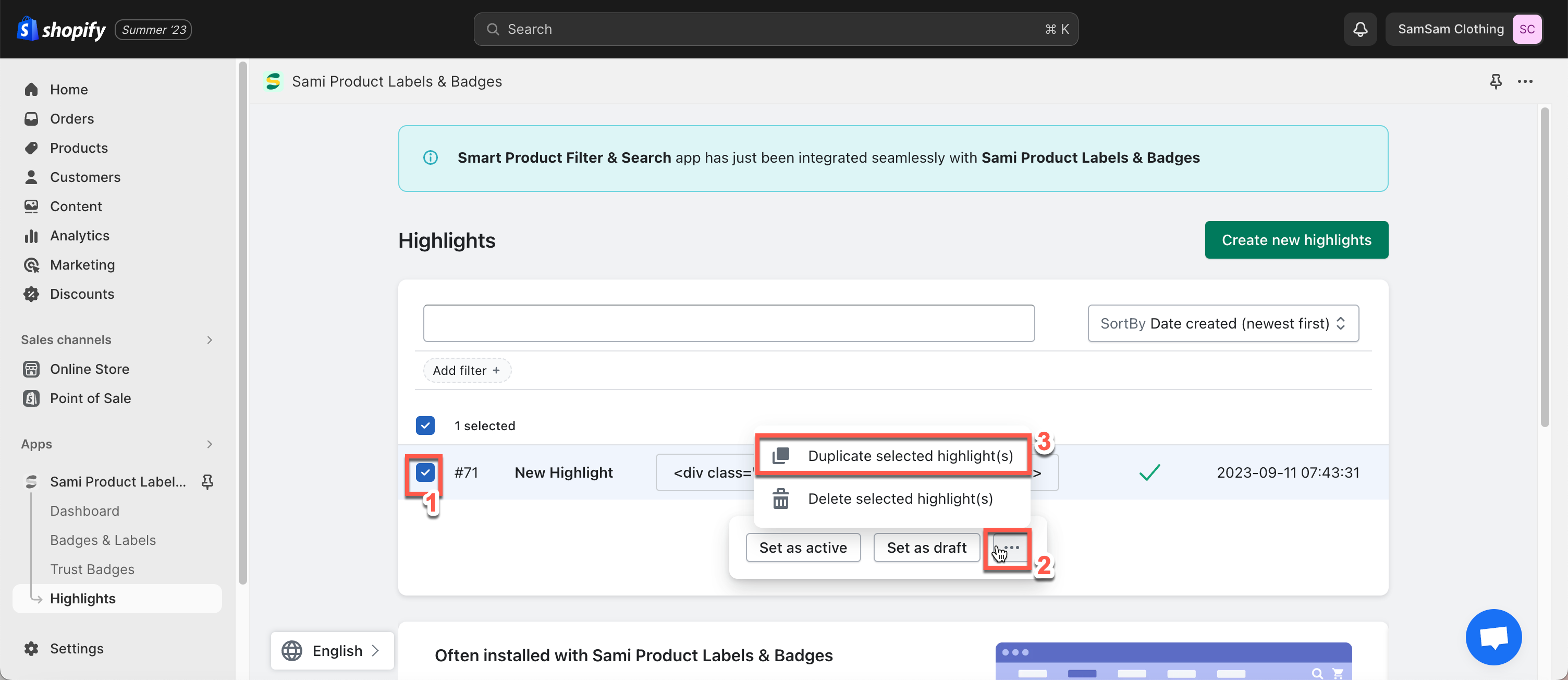This screenshot has height=680, width=1568.
Task: Open Dashboard in app submenu
Action: click(84, 511)
